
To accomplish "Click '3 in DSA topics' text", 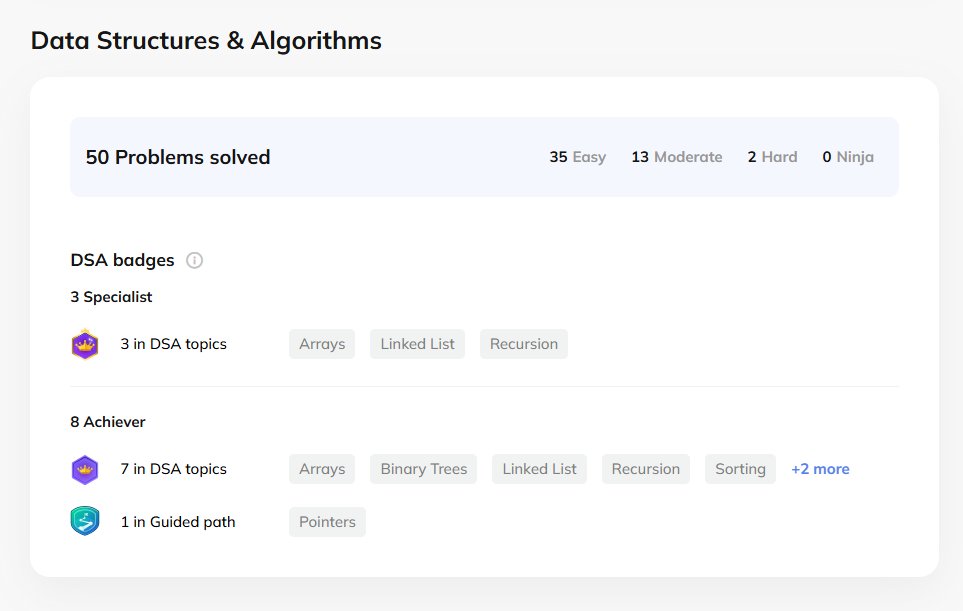I will click(x=173, y=344).
